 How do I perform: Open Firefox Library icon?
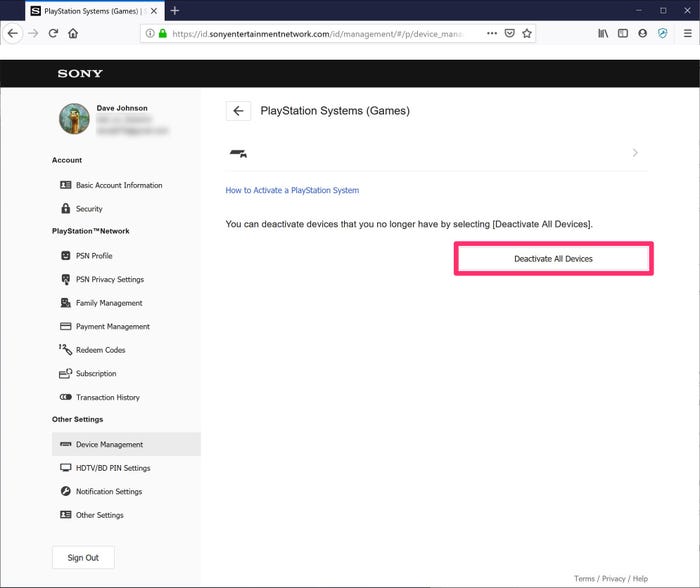603,33
